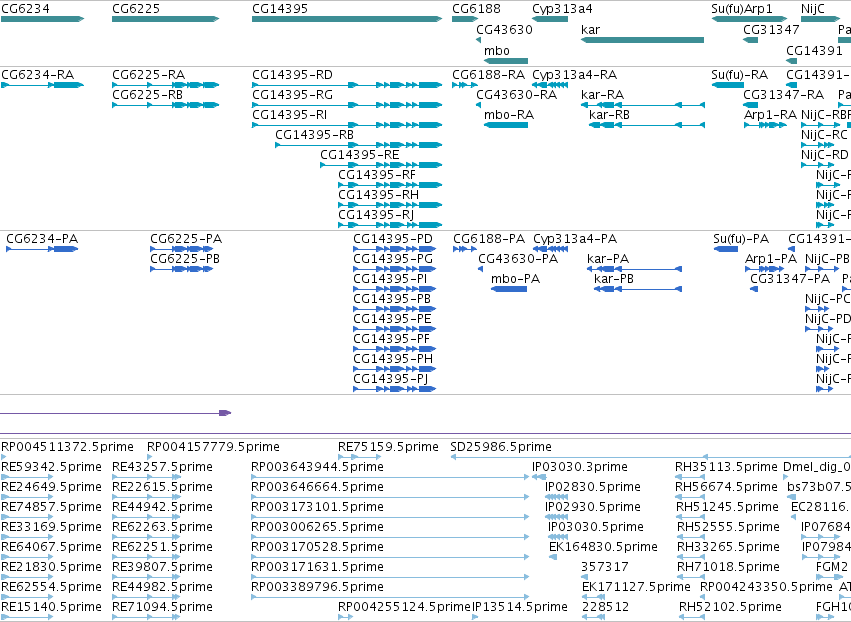Click the kar gene label
The height and width of the screenshot is (622, 851).
(590, 30)
